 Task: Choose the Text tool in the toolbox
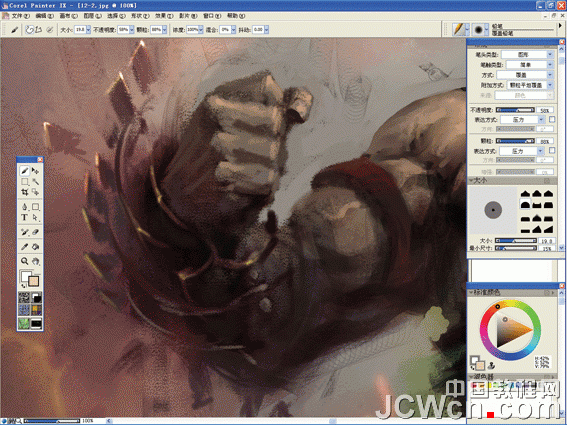(x=24, y=217)
